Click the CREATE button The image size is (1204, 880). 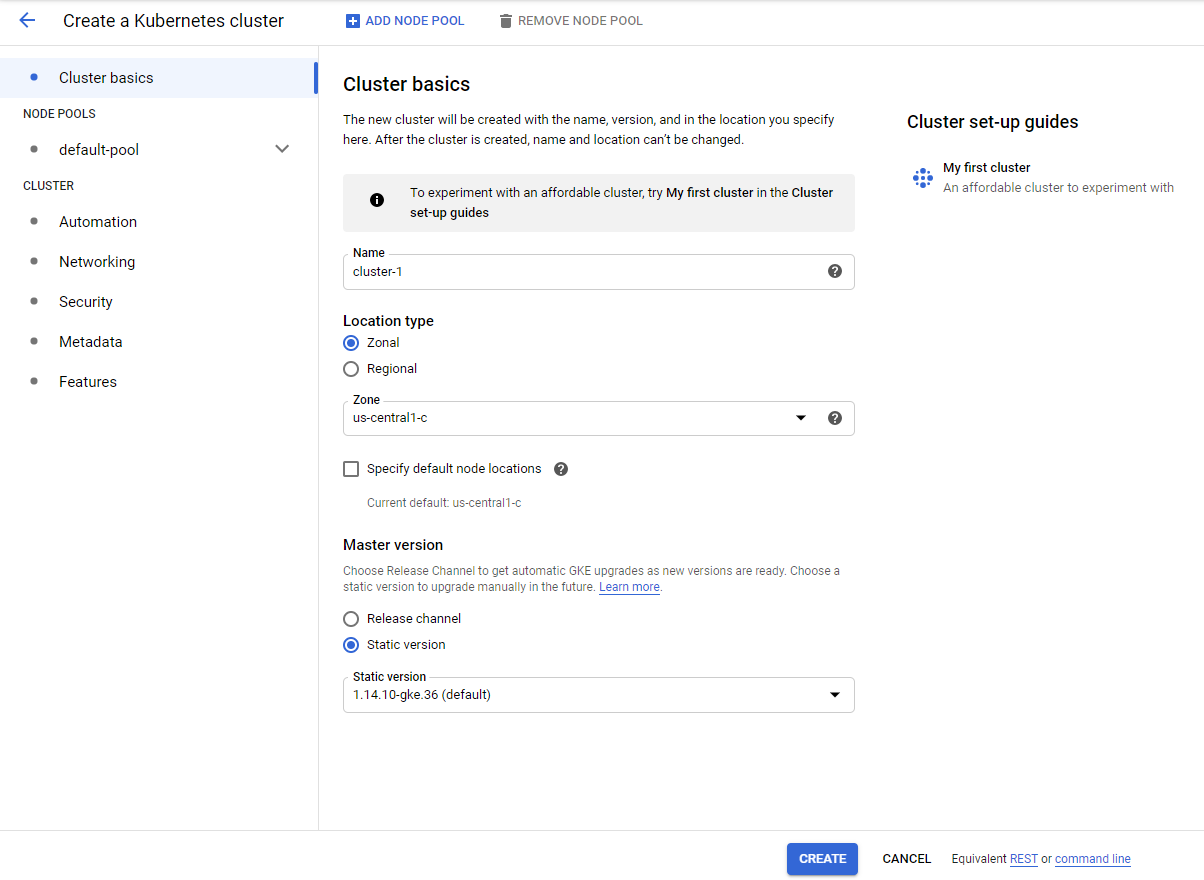click(822, 859)
